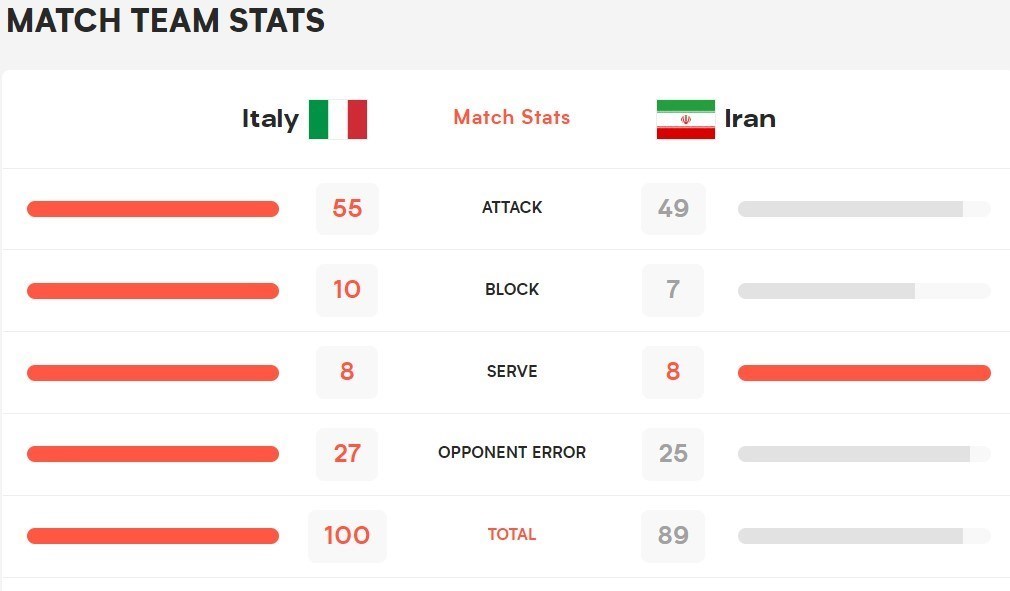The width and height of the screenshot is (1010, 591).
Task: Click Iran's serve score 8
Action: point(673,372)
